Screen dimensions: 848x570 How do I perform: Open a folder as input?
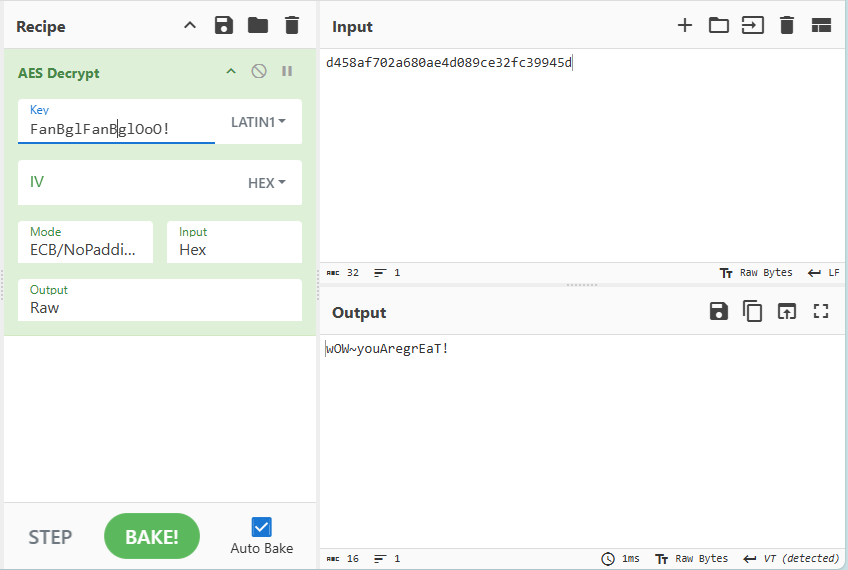point(719,25)
